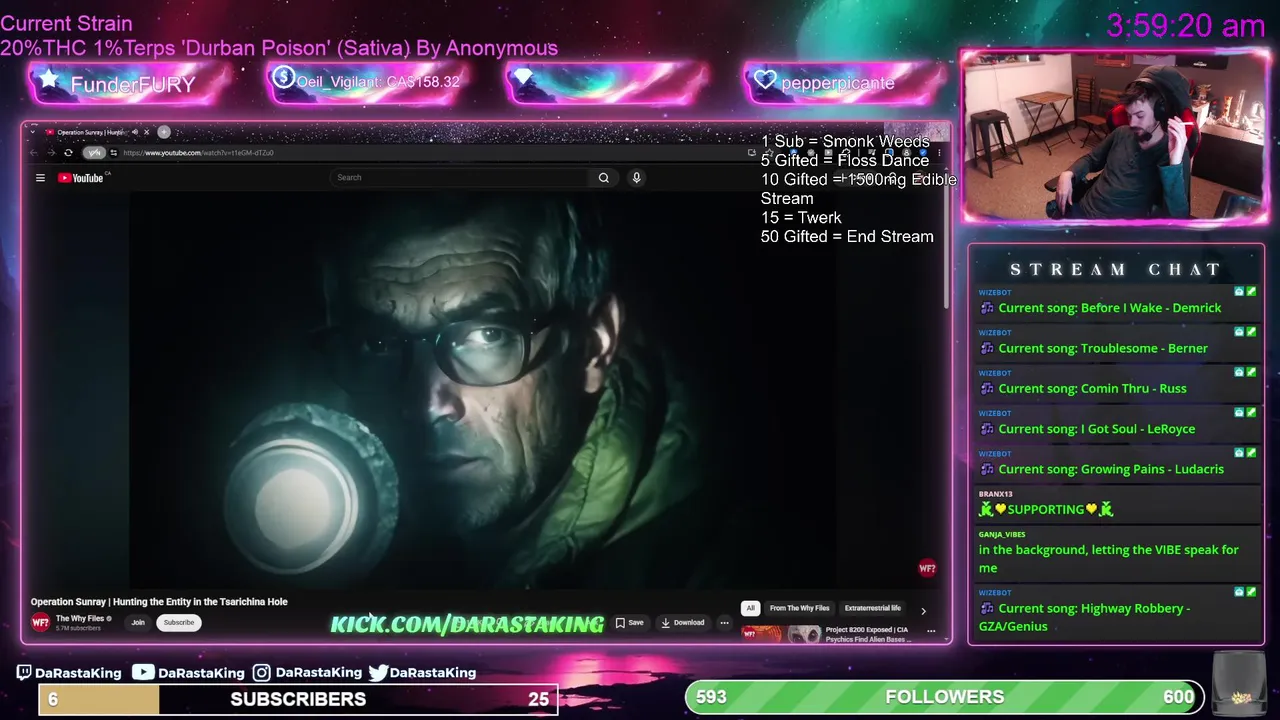The width and height of the screenshot is (1280, 720).
Task: Click the webcam overlay
Action: coord(1114,135)
